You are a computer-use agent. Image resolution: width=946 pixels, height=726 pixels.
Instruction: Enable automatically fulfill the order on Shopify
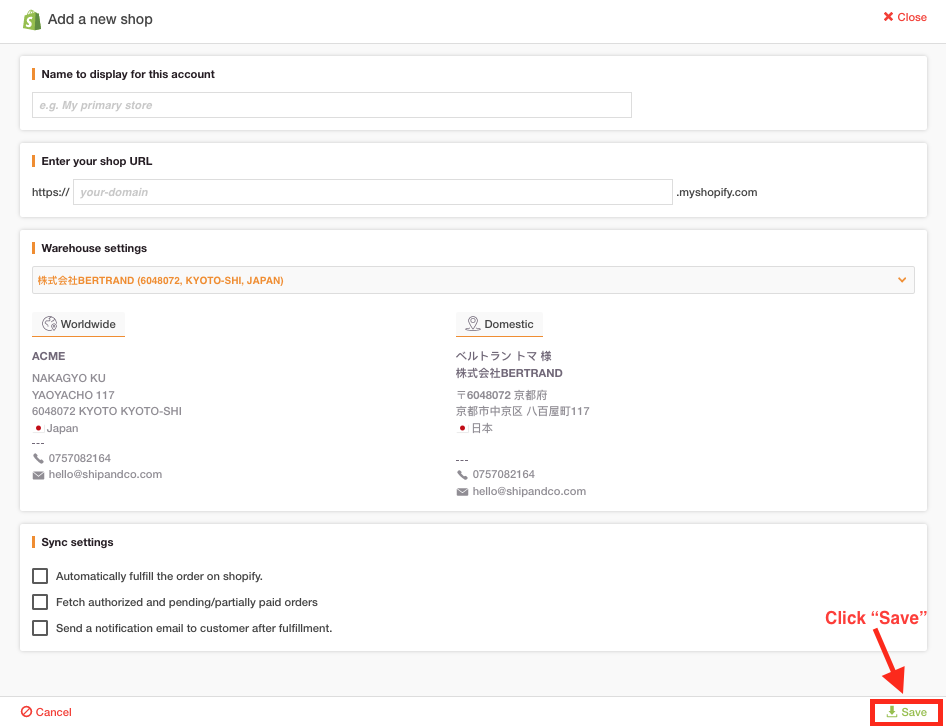(x=40, y=576)
